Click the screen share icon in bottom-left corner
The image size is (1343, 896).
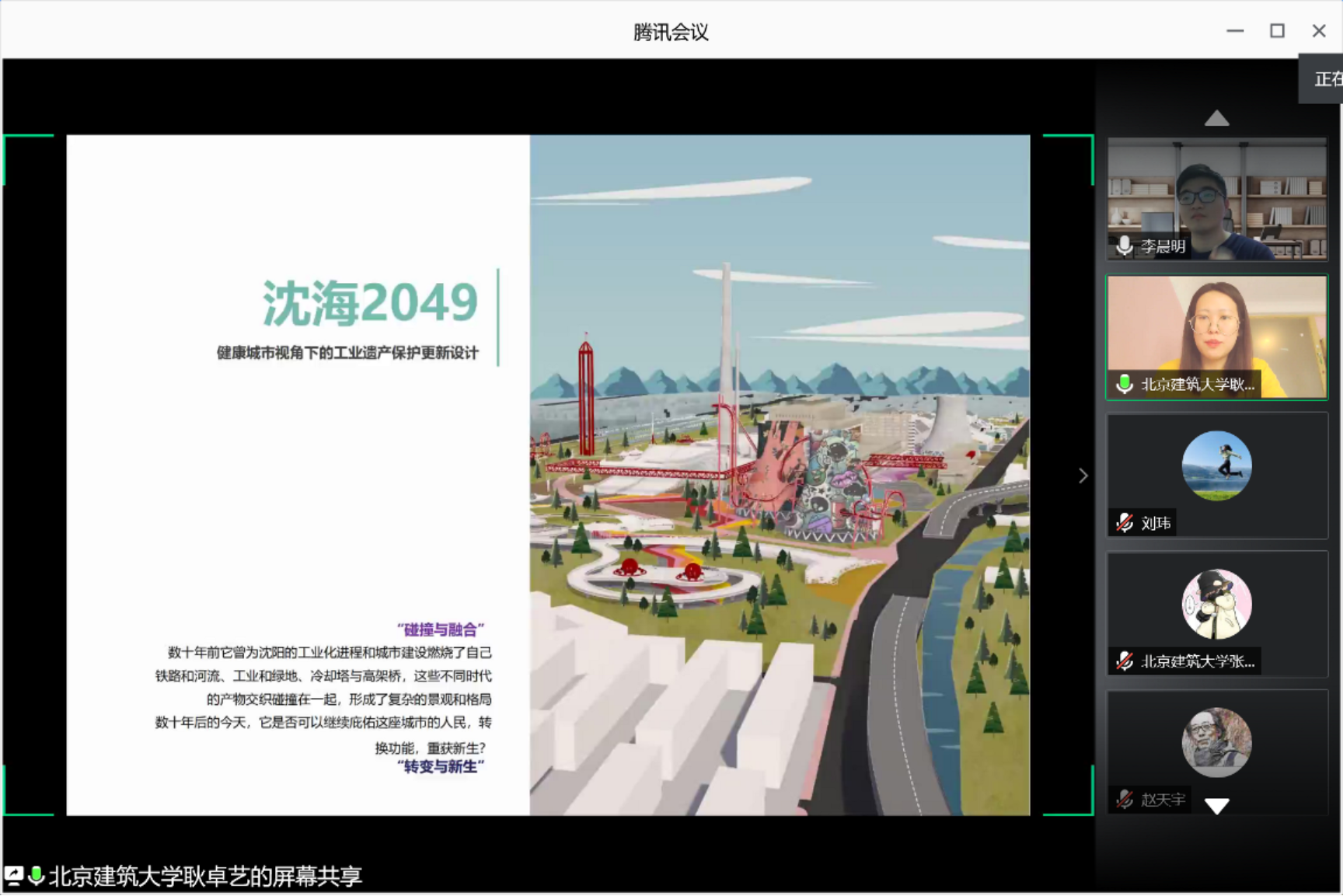pos(14,876)
